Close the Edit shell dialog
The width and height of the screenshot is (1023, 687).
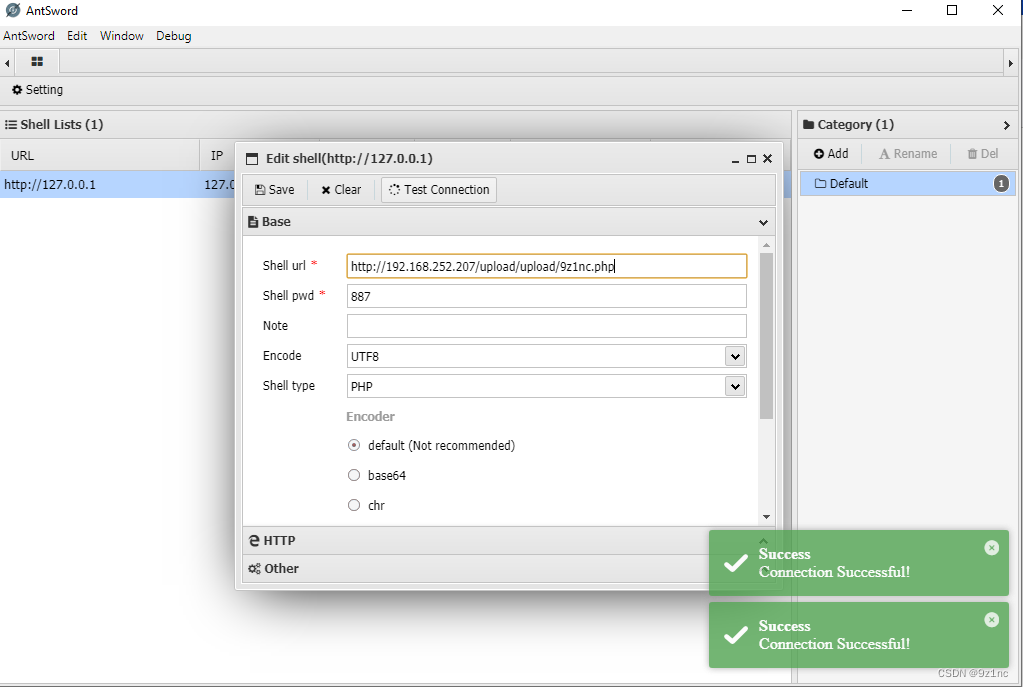click(767, 159)
